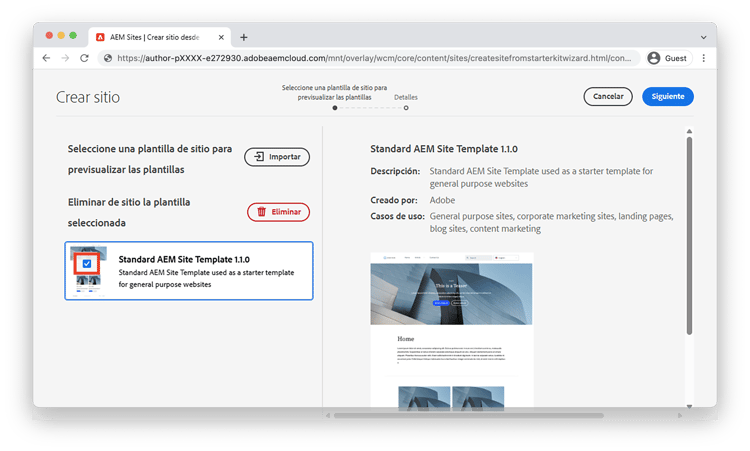The height and width of the screenshot is (451, 750).
Task: Open the Guest profile menu
Action: (668, 58)
